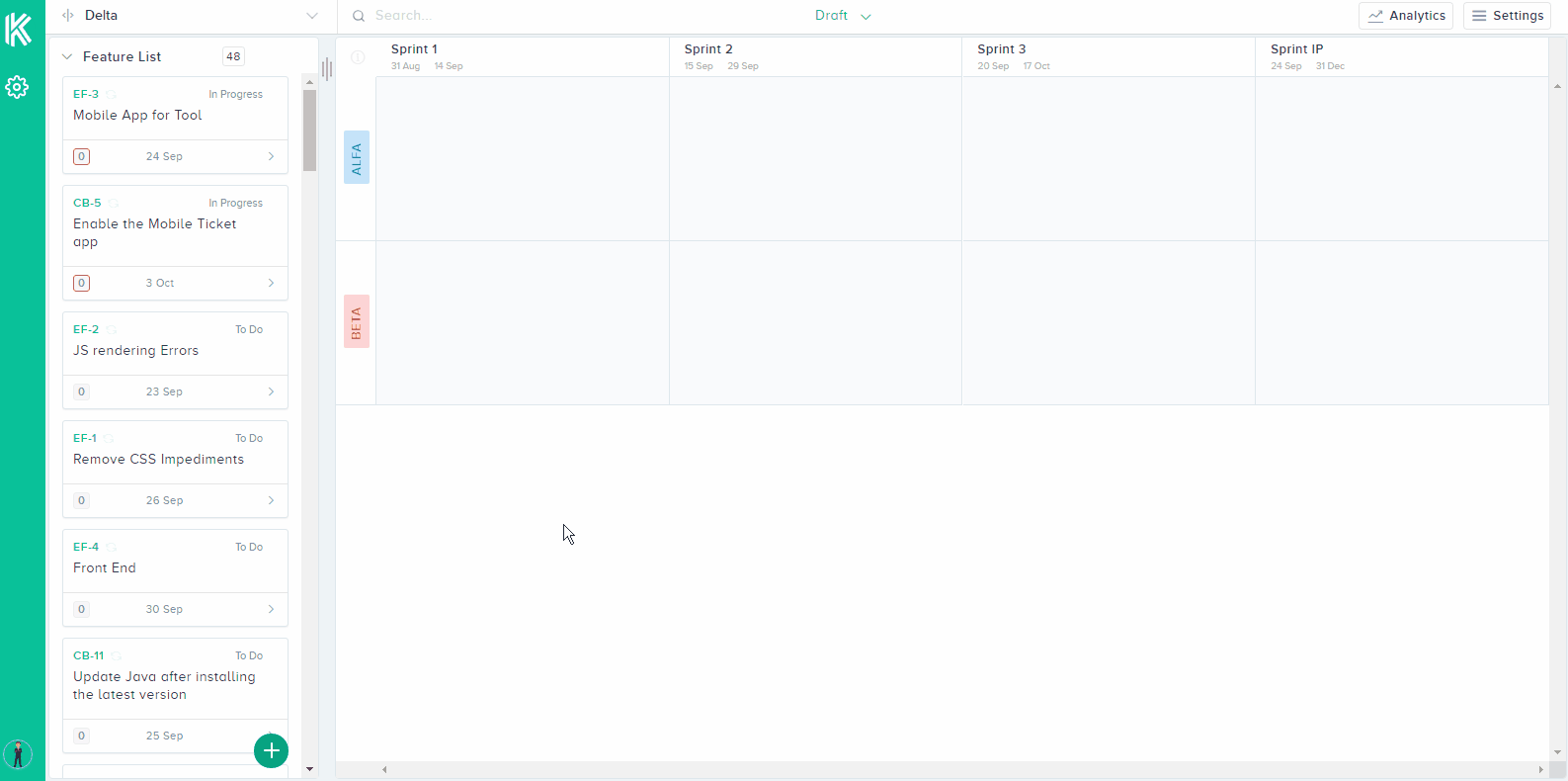Select the Sprint 3 column header
1568x781 pixels.
pyautogui.click(x=1108, y=57)
